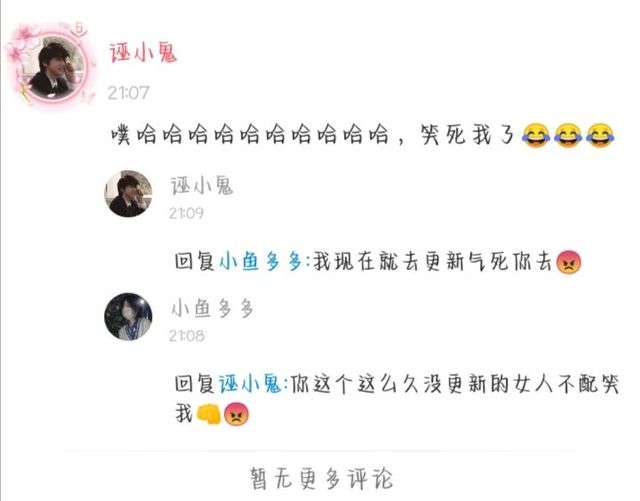Click the 暂无更多评论 footer text
Image resolution: width=640 pixels, height=501 pixels.
tap(322, 478)
